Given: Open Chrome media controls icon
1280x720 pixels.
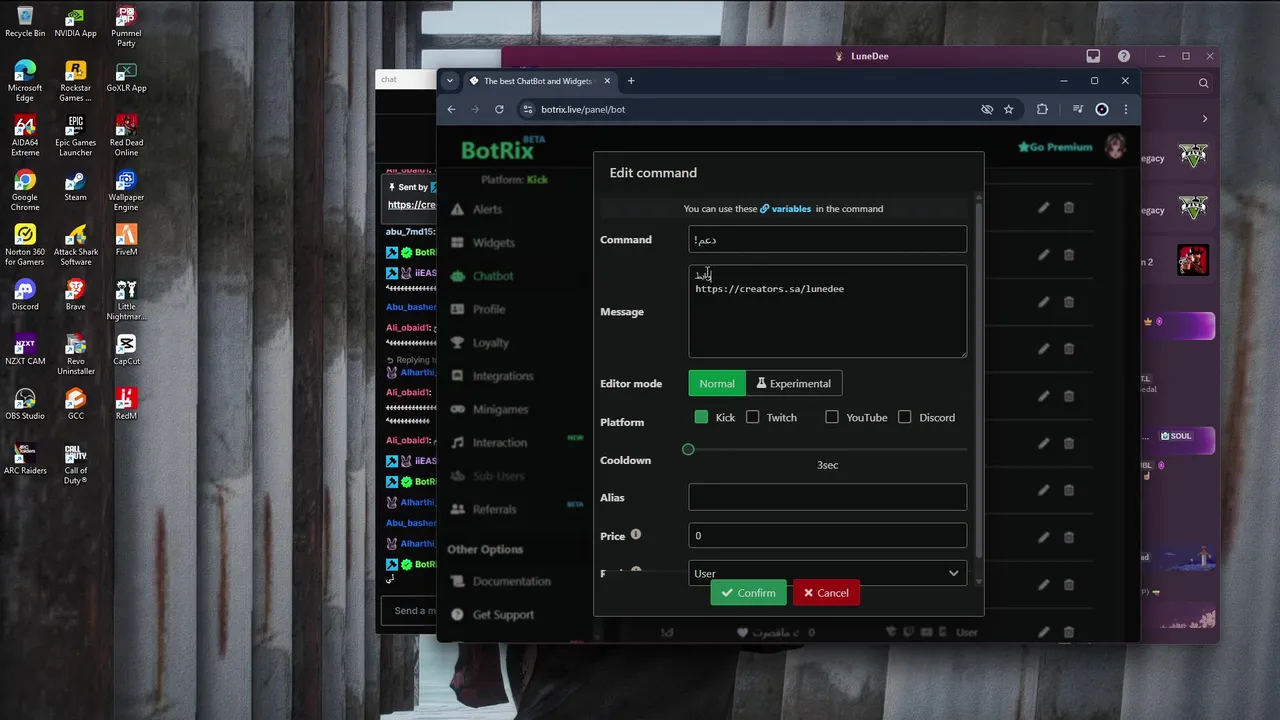Looking at the screenshot, I should coord(1077,109).
